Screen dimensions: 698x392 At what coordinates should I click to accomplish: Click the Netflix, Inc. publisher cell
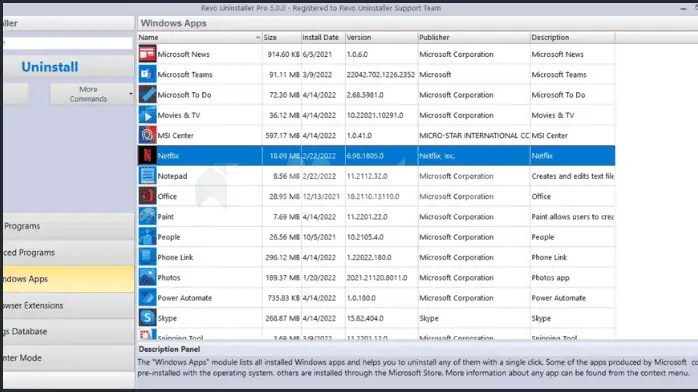coord(474,156)
